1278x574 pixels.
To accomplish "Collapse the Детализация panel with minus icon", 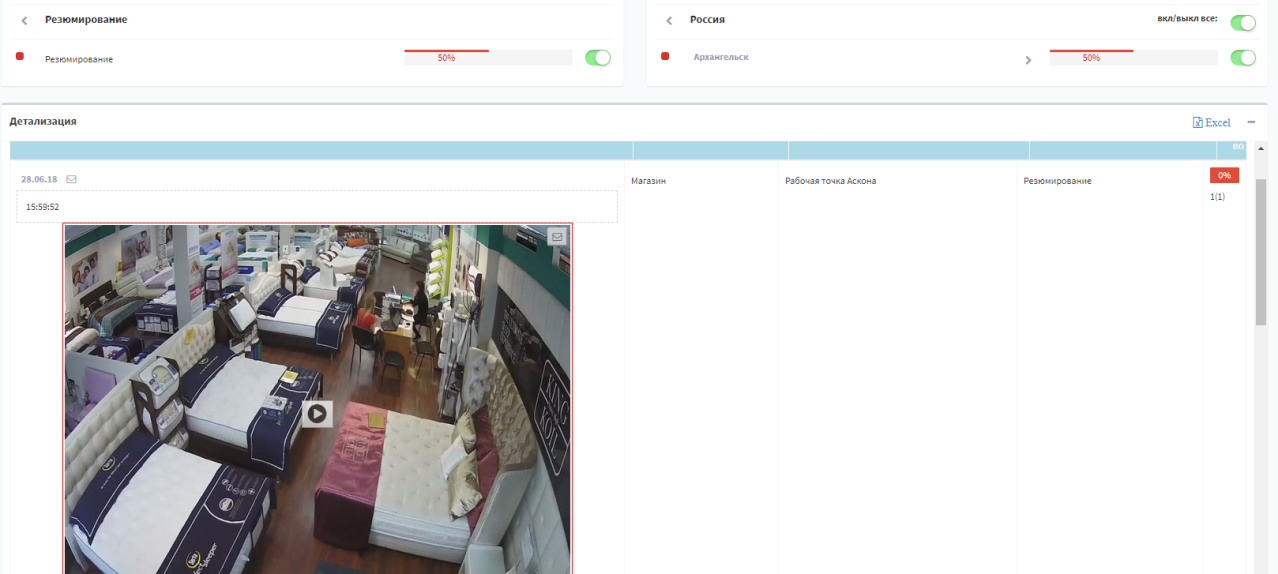I will click(1251, 122).
